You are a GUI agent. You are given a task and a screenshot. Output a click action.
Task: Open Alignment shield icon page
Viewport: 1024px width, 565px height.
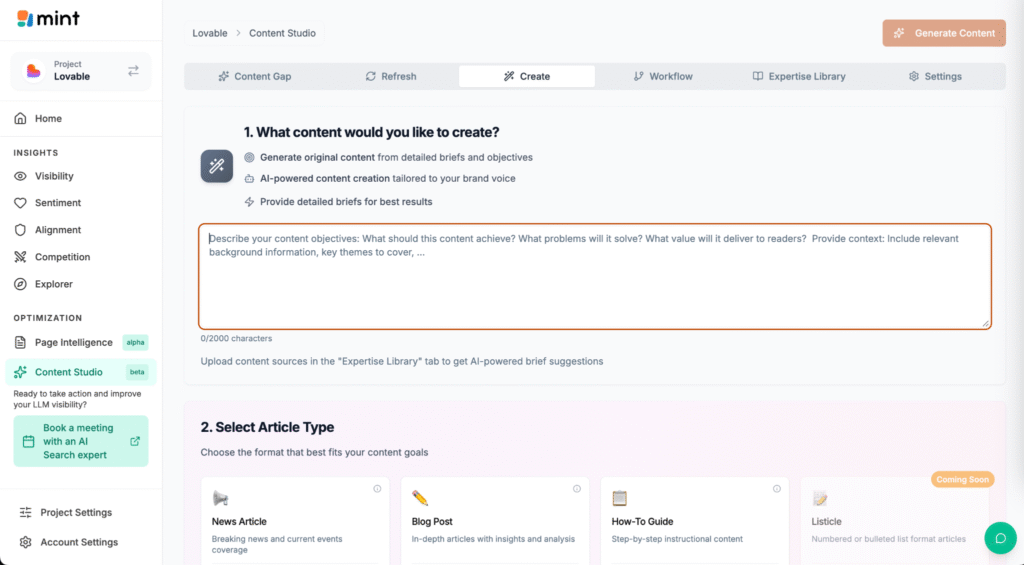(57, 230)
